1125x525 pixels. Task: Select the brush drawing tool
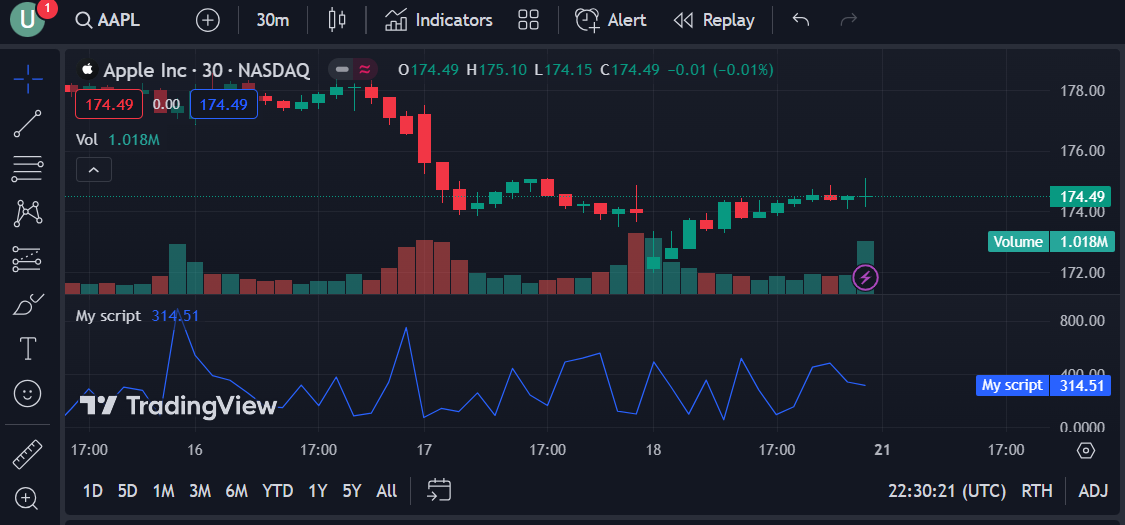(27, 304)
